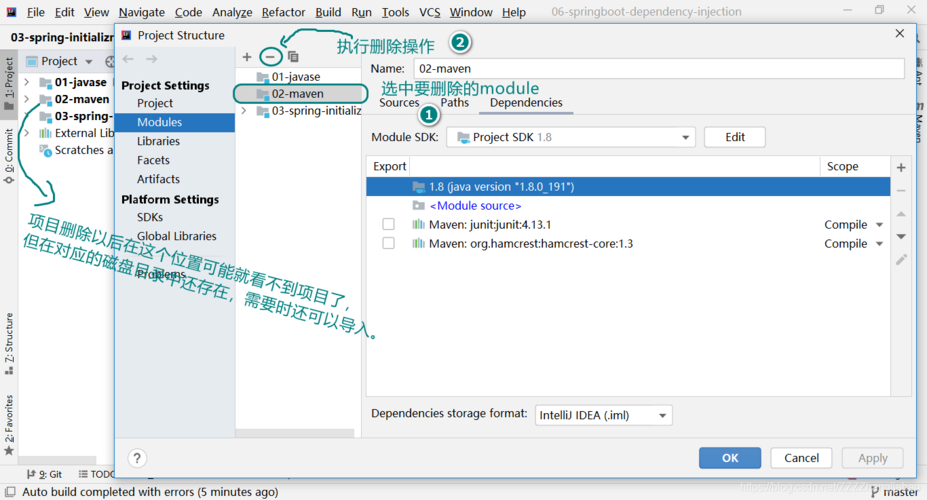Image resolution: width=927 pixels, height=500 pixels.
Task: Select the 02-maven module in the list
Action: point(298,93)
